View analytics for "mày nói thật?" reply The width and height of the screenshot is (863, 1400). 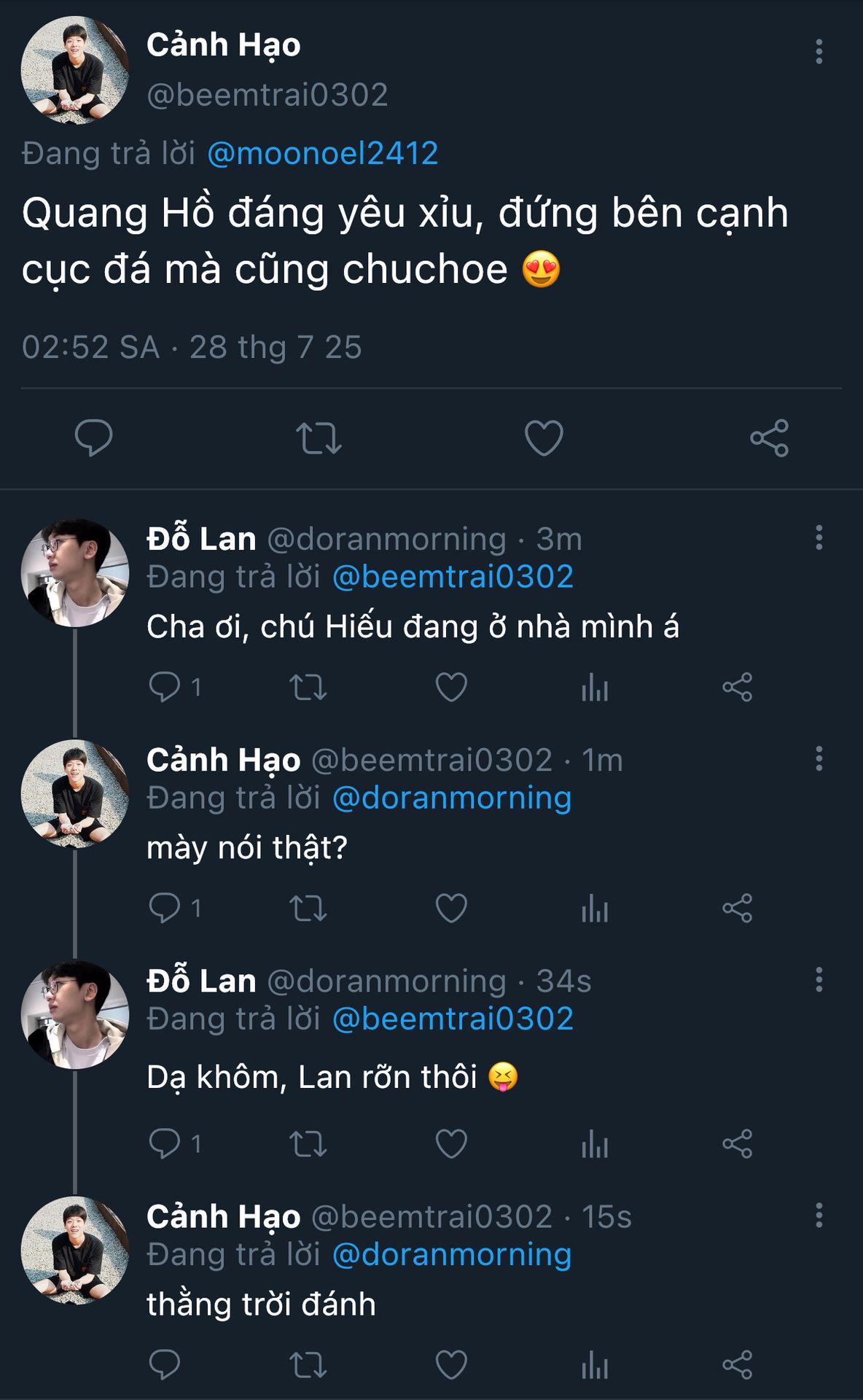(595, 909)
